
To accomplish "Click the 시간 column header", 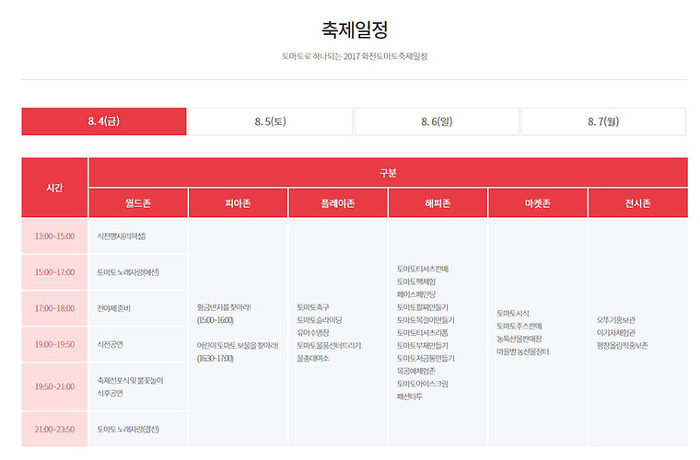I will point(54,188).
